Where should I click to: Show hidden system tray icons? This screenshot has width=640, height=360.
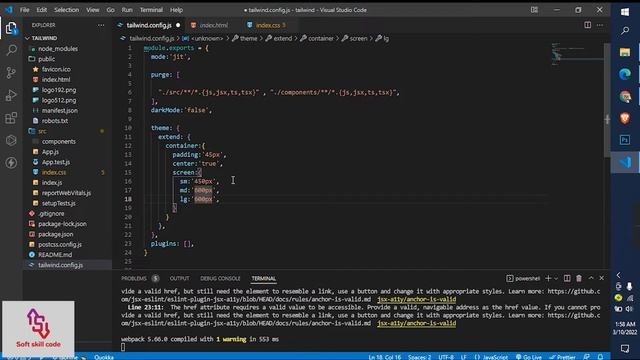(x=618, y=275)
